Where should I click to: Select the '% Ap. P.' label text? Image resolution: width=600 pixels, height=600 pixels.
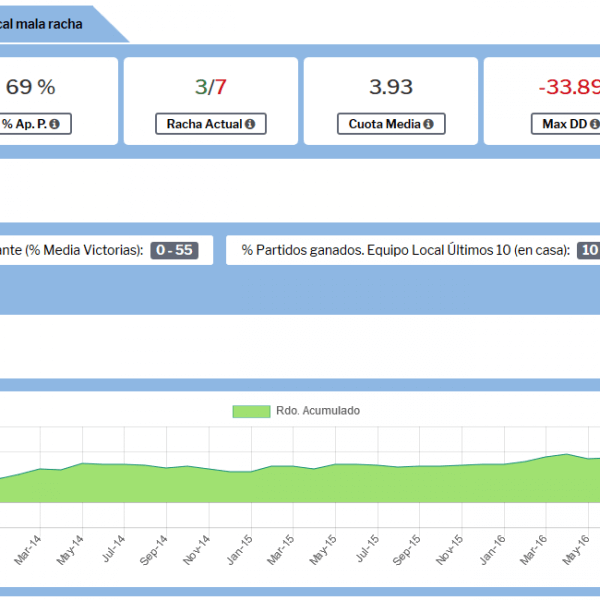[22, 124]
